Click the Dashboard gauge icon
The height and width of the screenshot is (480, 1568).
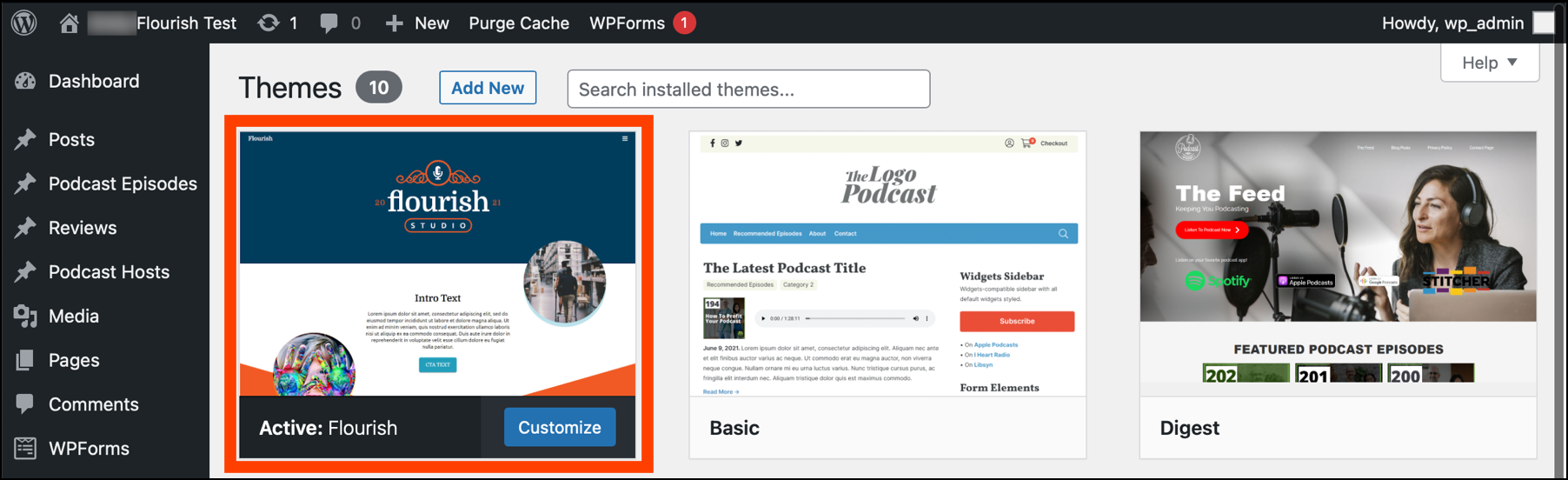(x=25, y=81)
